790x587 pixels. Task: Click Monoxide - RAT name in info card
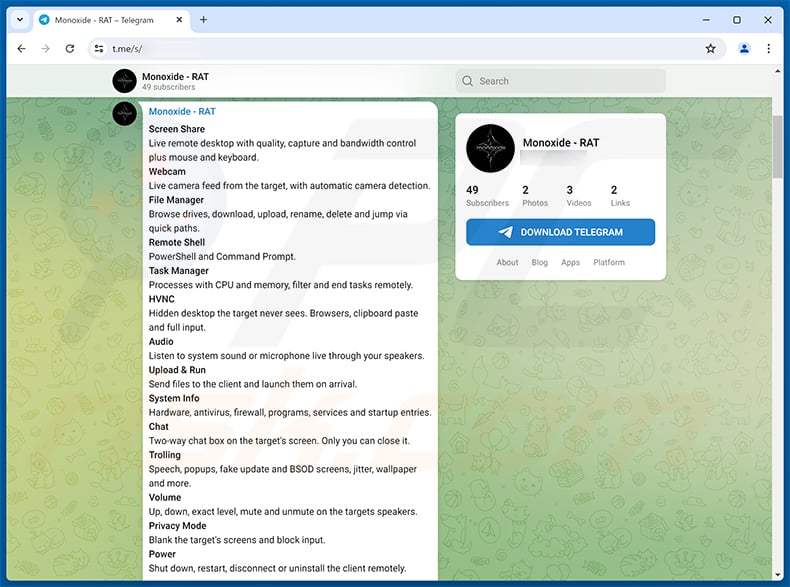click(561, 143)
